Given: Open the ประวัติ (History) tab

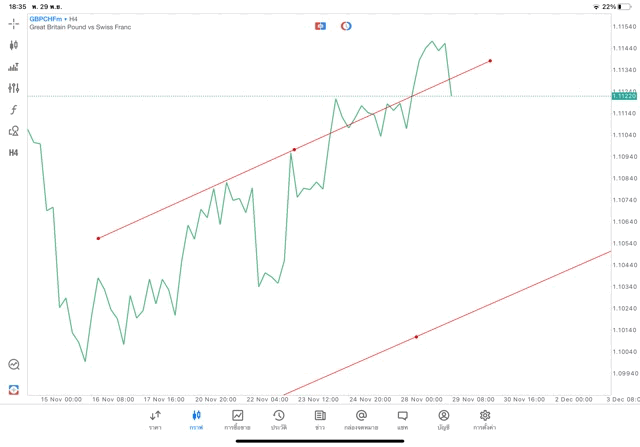Looking at the screenshot, I should (279, 420).
